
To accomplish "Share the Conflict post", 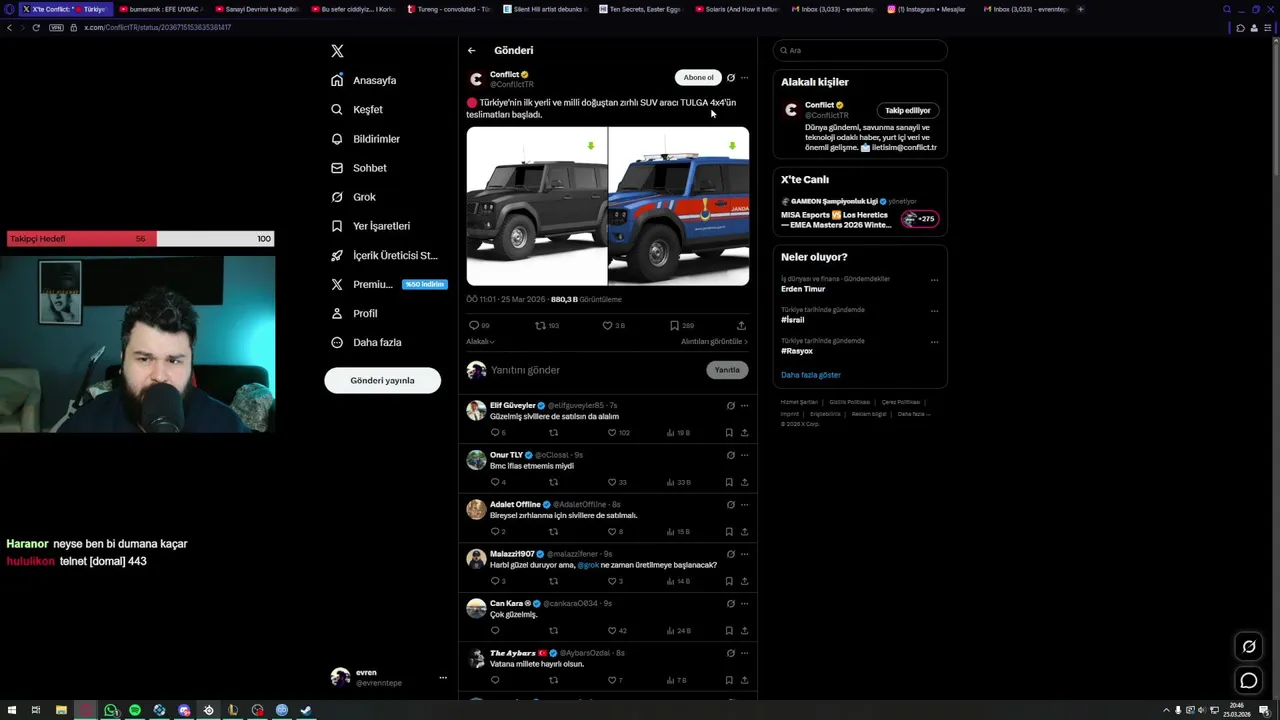I will [741, 325].
